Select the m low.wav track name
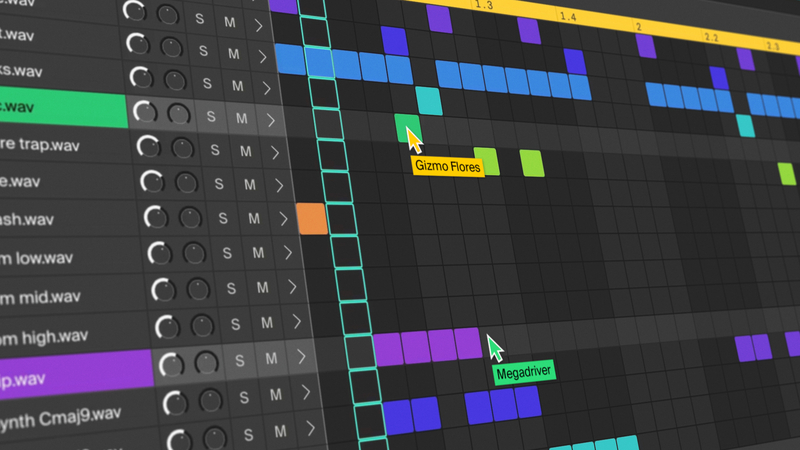This screenshot has width=800, height=450. point(36,259)
